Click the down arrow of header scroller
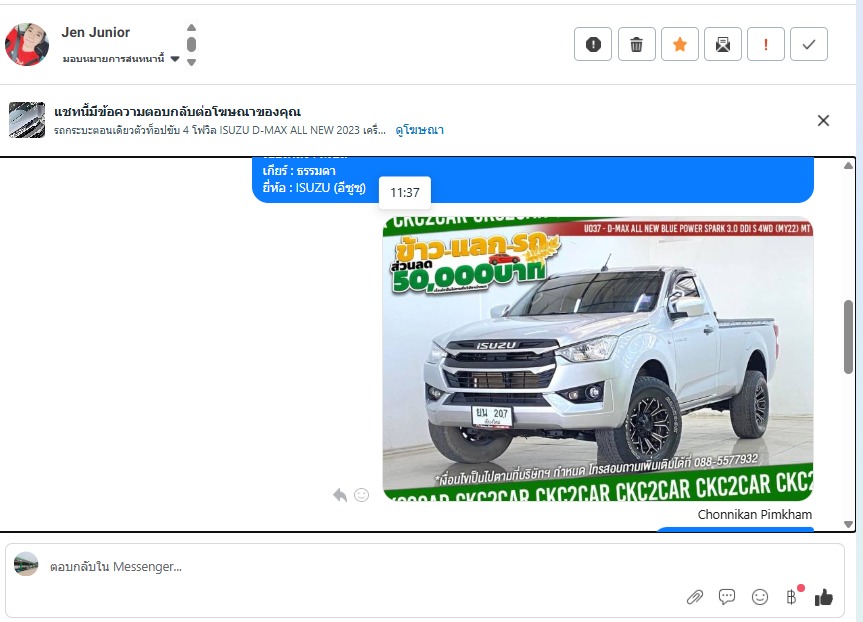Image resolution: width=863 pixels, height=622 pixels. 192,62
